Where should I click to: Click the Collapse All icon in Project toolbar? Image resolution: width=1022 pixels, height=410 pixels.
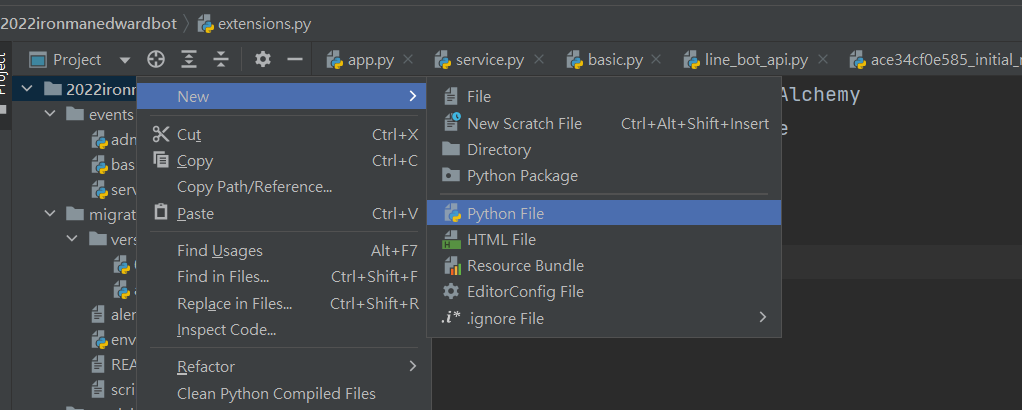(221, 60)
